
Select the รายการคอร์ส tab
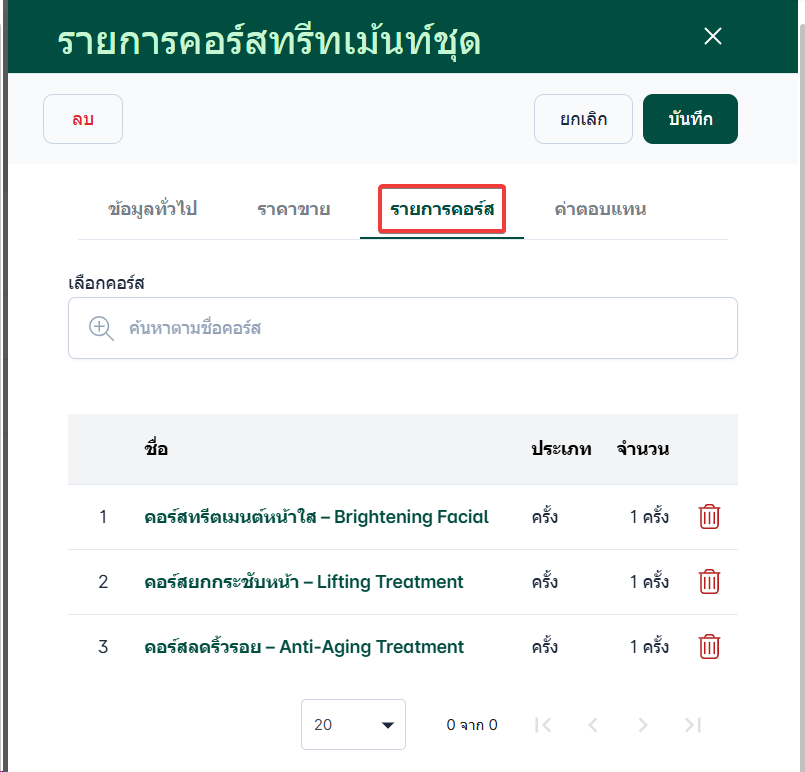442,210
